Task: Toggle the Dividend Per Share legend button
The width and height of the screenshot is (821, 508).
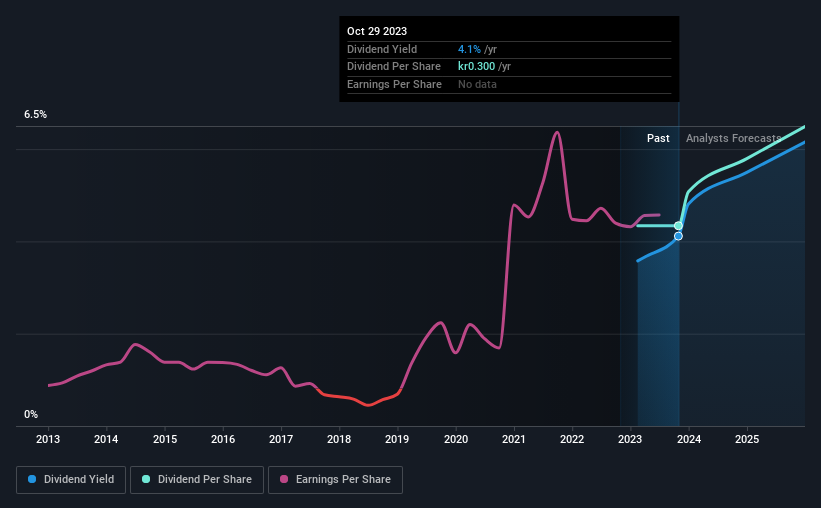Action: tap(197, 479)
